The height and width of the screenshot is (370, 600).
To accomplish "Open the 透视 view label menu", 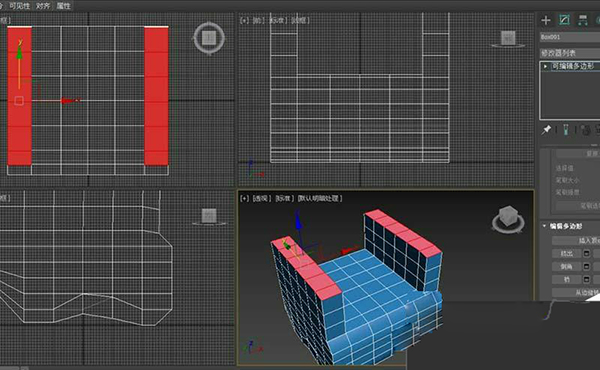I will click(262, 198).
